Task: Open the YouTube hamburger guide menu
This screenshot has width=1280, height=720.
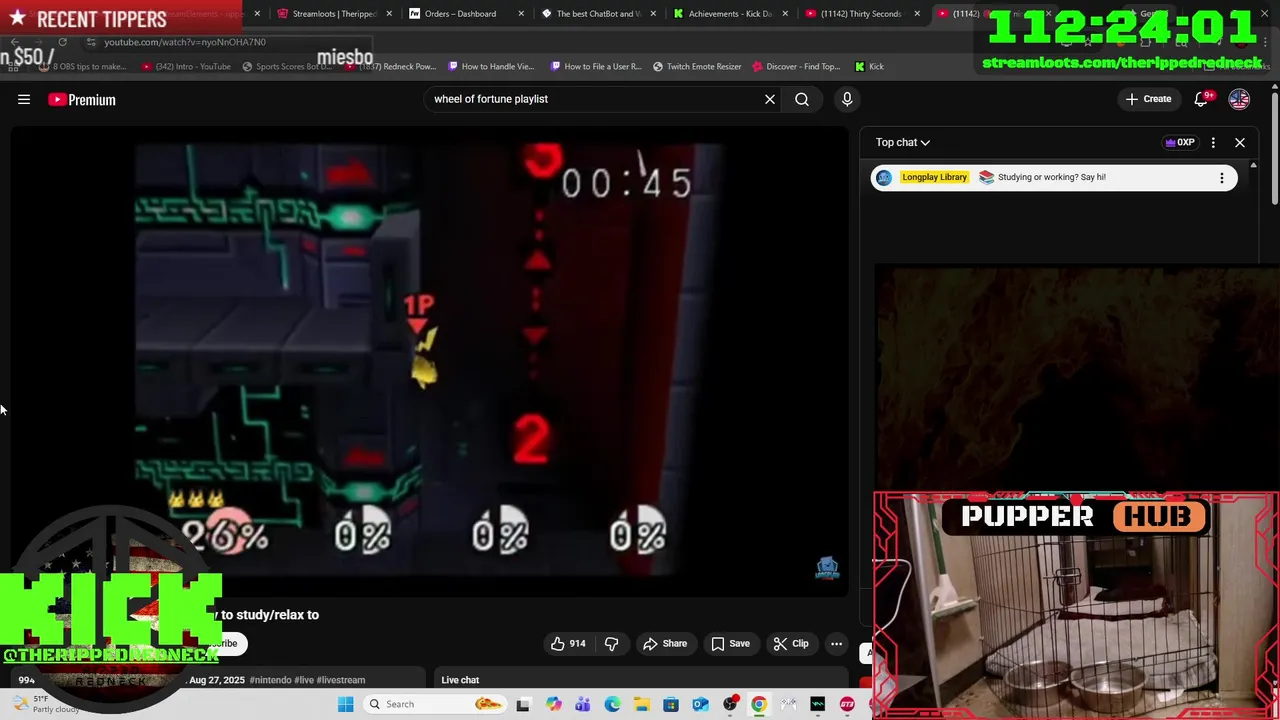Action: (x=24, y=99)
